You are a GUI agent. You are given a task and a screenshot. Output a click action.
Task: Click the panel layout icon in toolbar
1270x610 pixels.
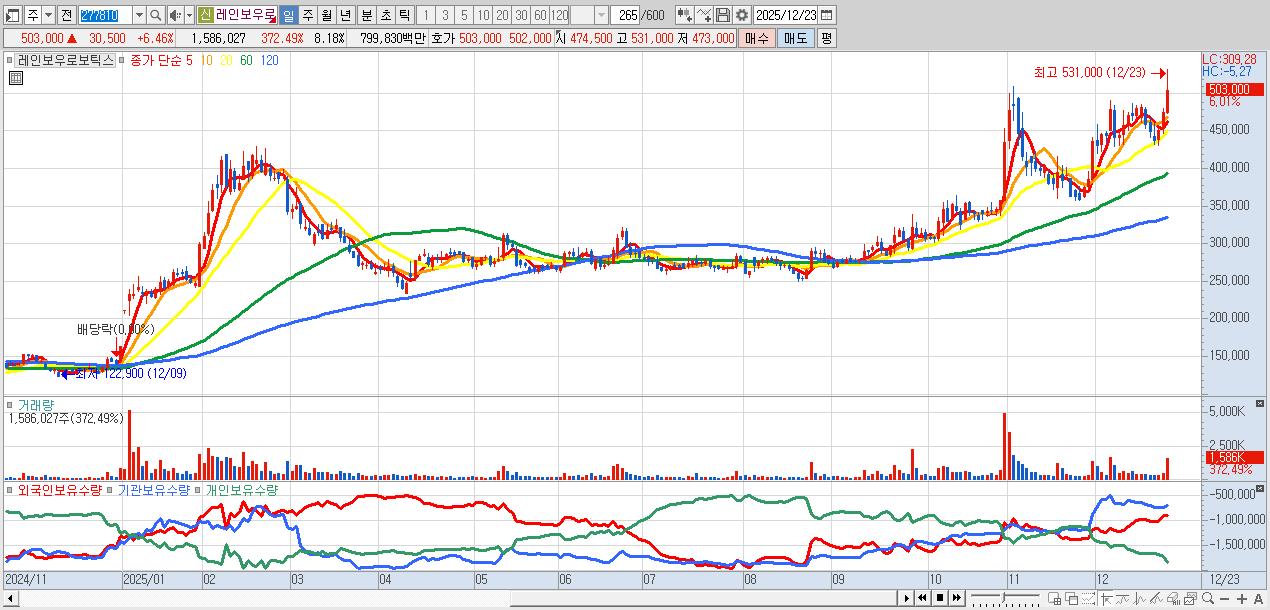12,15
